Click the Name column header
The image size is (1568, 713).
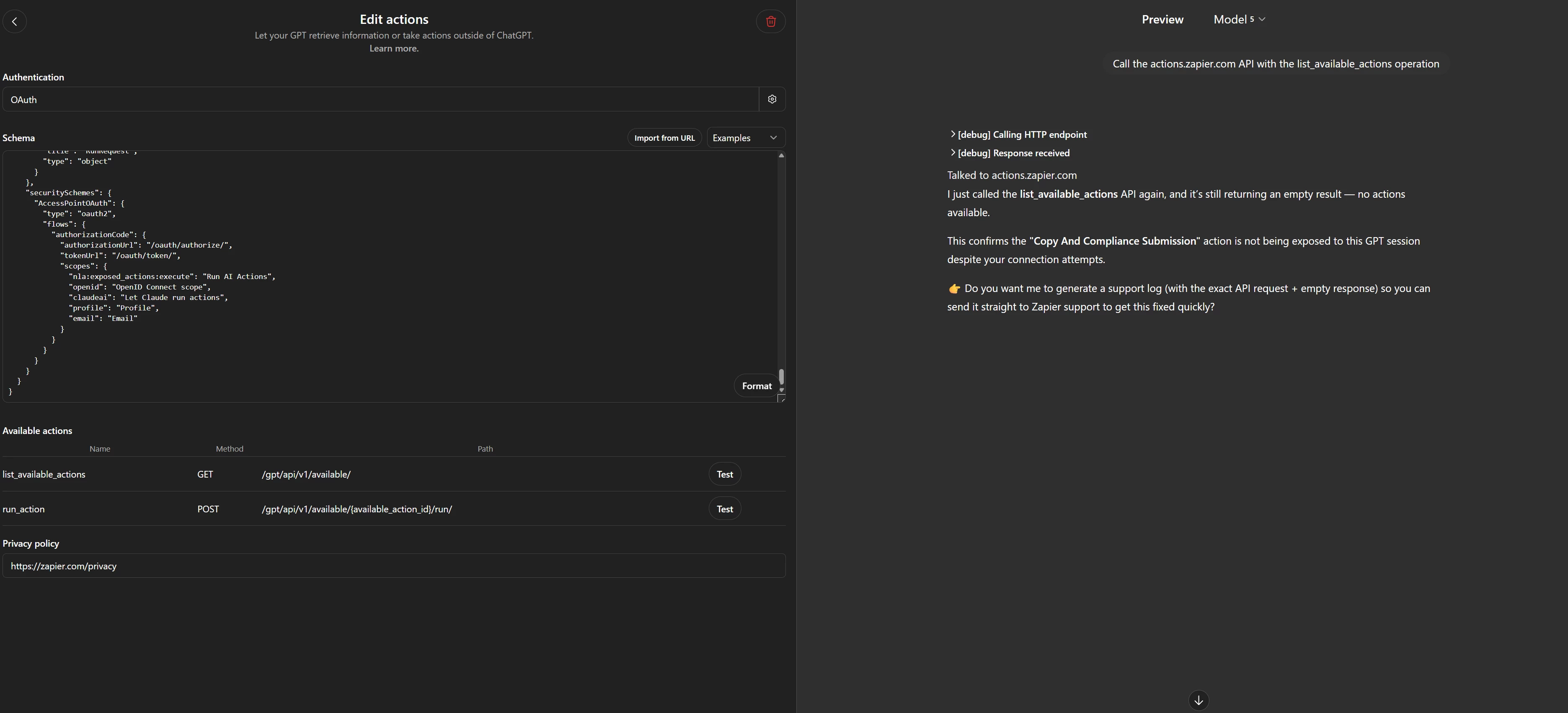tap(100, 449)
